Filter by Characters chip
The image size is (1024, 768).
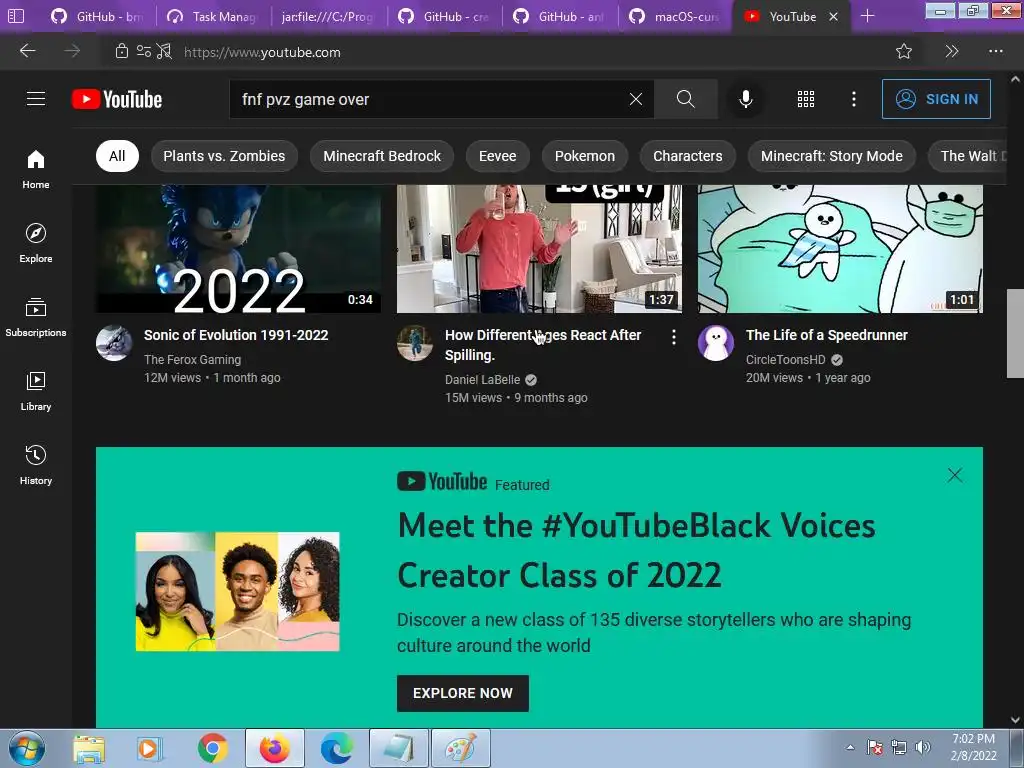688,156
